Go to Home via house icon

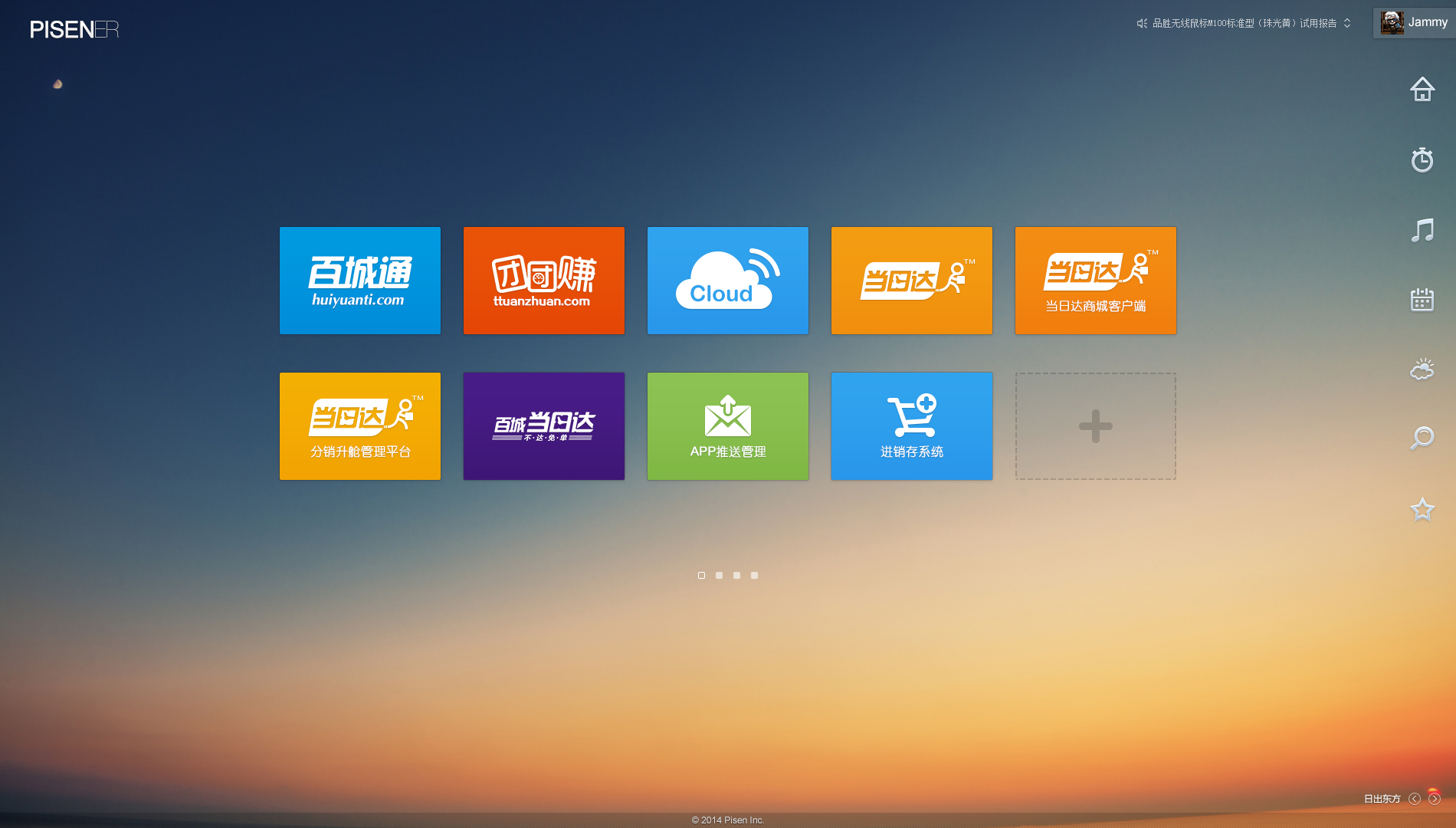(1422, 89)
